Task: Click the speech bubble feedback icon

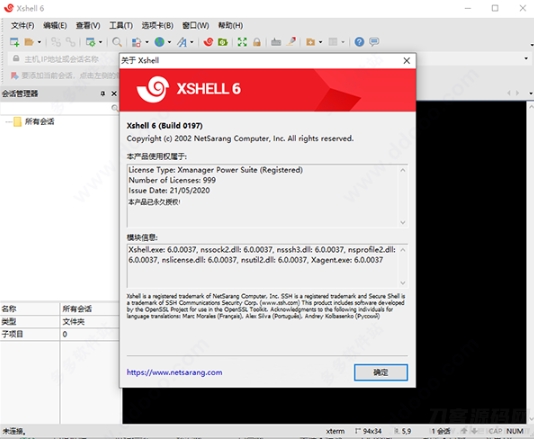Action: (x=374, y=42)
